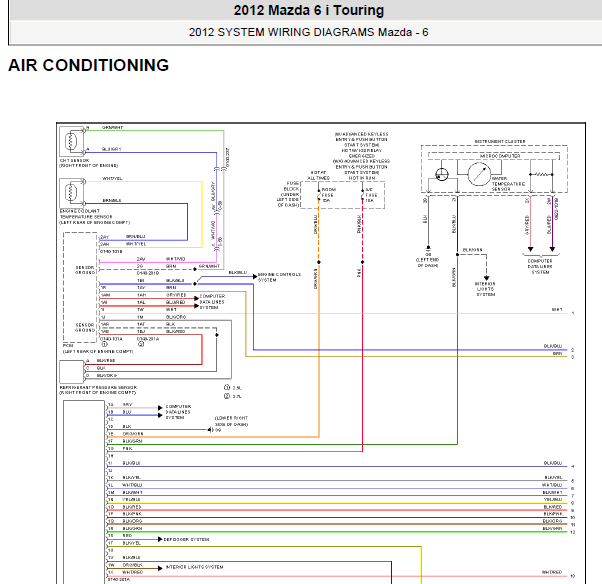Click the pin 1L "WHT/BLU" label

pyautogui.click(x=132, y=485)
